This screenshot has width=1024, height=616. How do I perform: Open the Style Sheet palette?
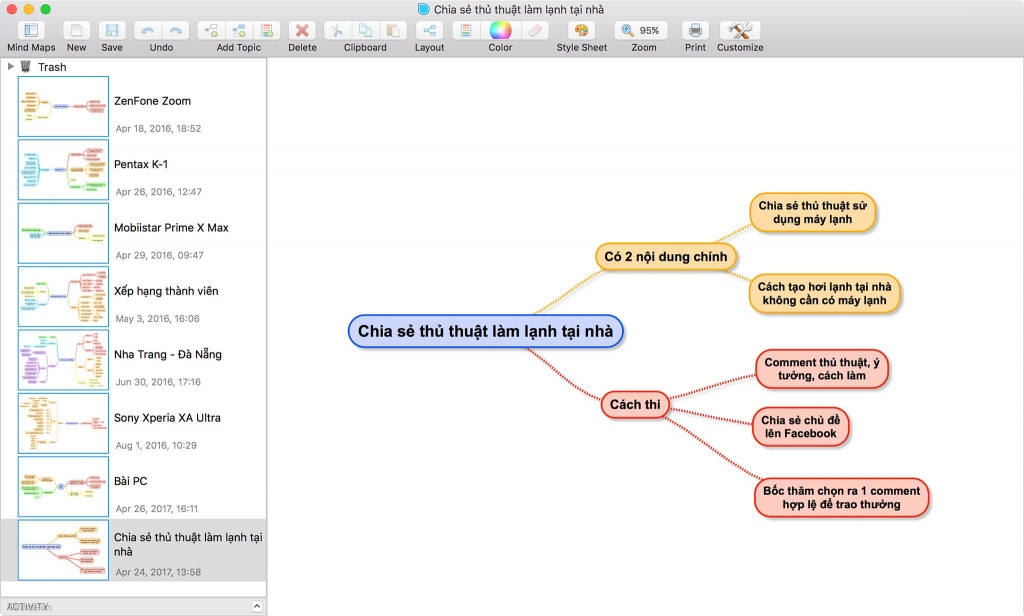tap(581, 31)
